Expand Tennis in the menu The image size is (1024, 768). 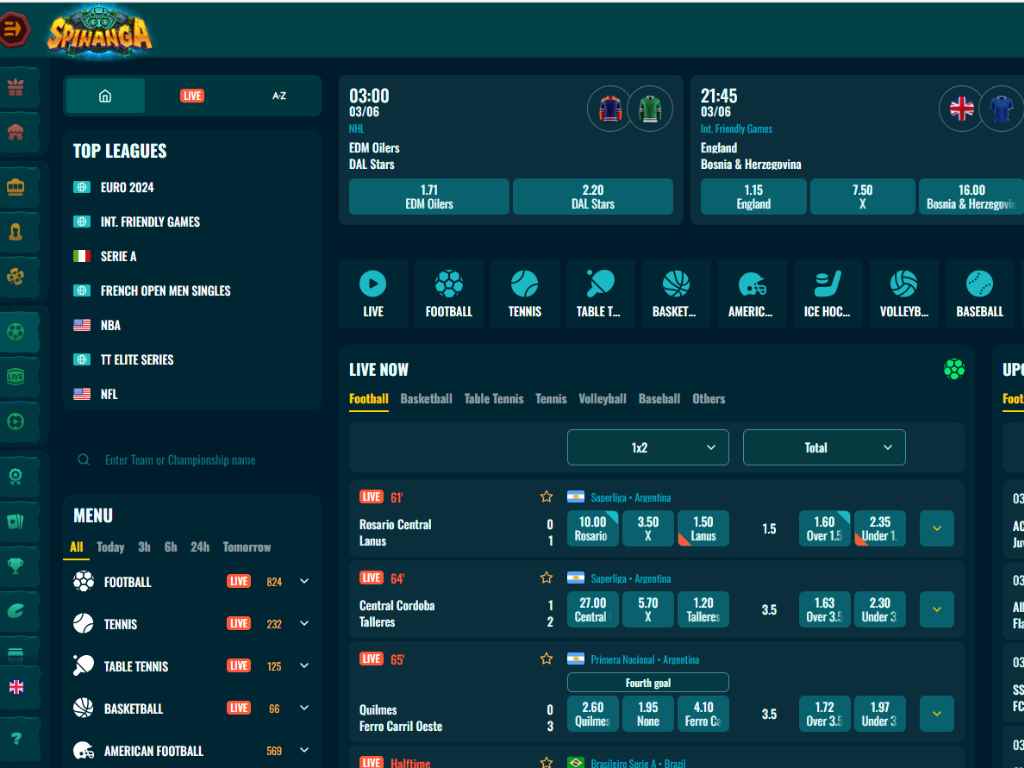pyautogui.click(x=304, y=624)
